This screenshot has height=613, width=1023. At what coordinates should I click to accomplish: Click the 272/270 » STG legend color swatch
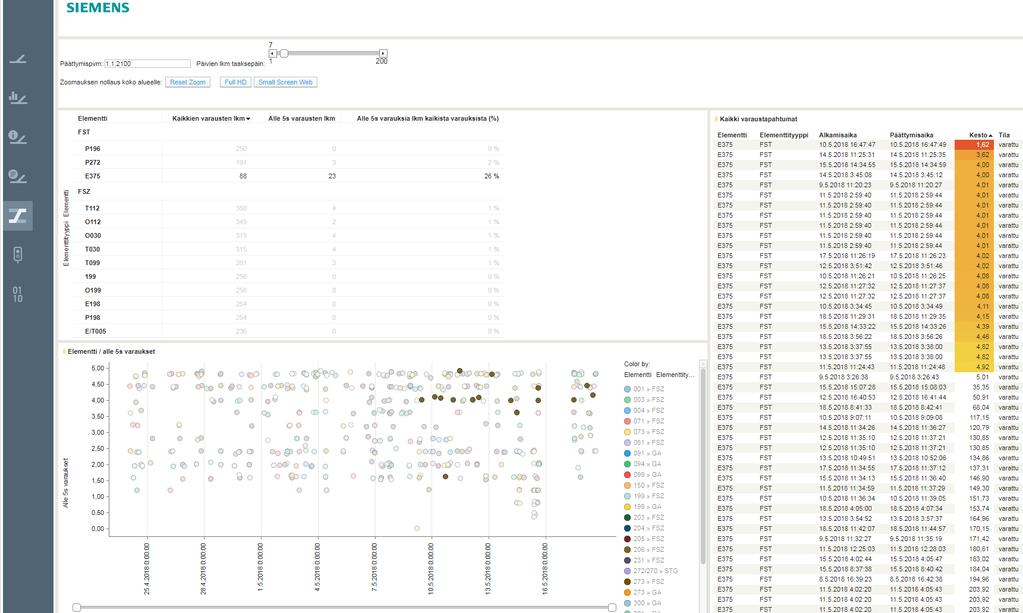[628, 571]
